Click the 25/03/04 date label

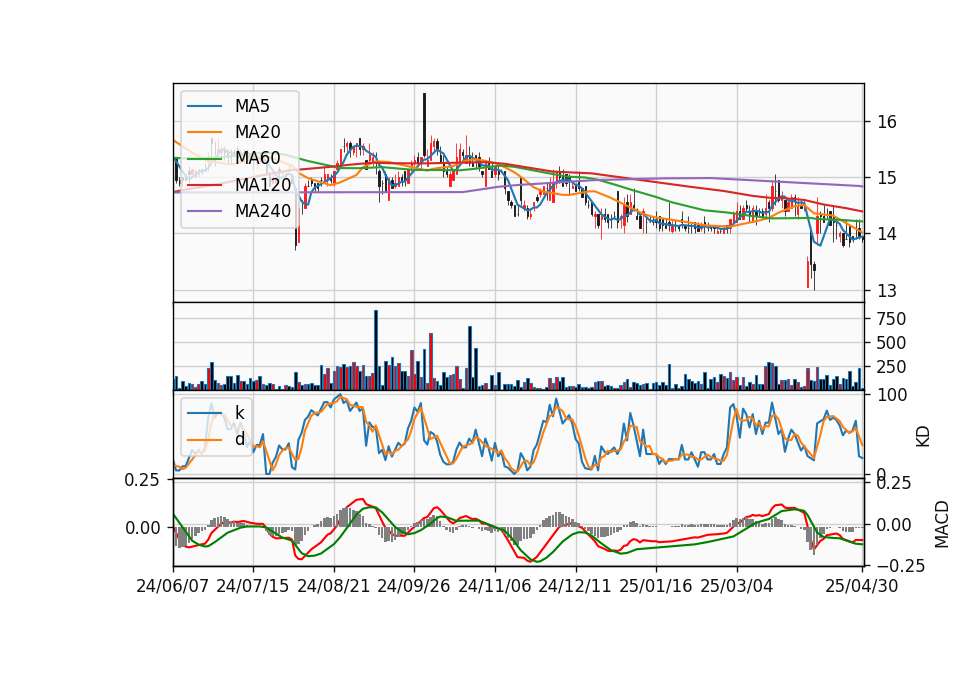tap(737, 586)
